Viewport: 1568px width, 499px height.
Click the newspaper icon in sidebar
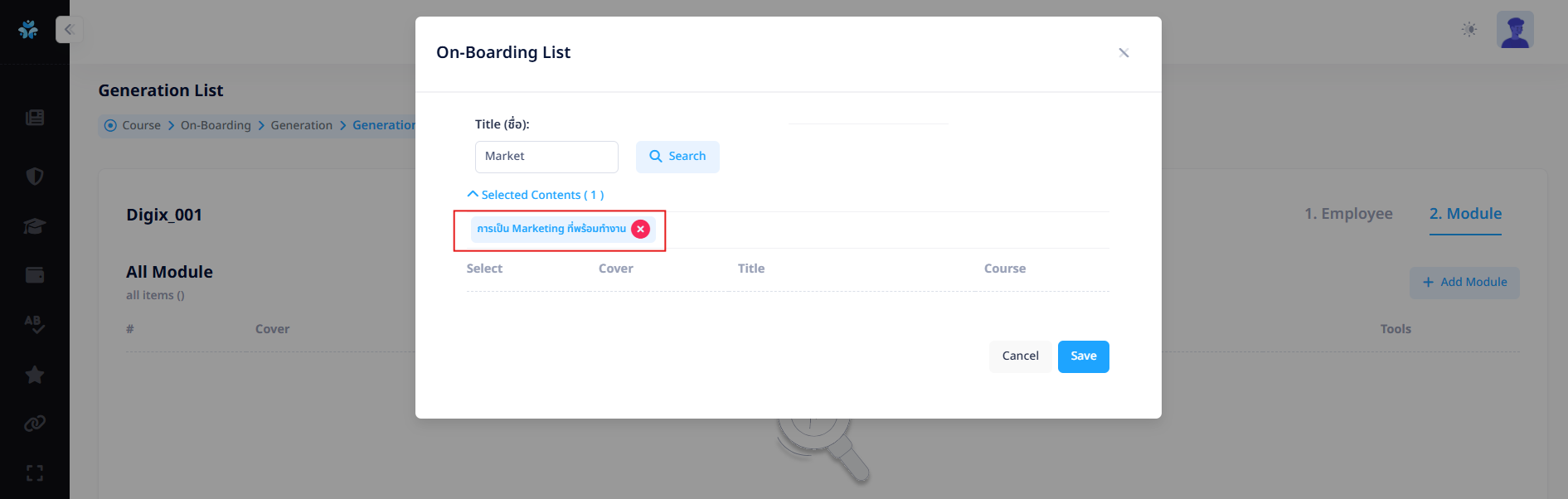(x=35, y=118)
